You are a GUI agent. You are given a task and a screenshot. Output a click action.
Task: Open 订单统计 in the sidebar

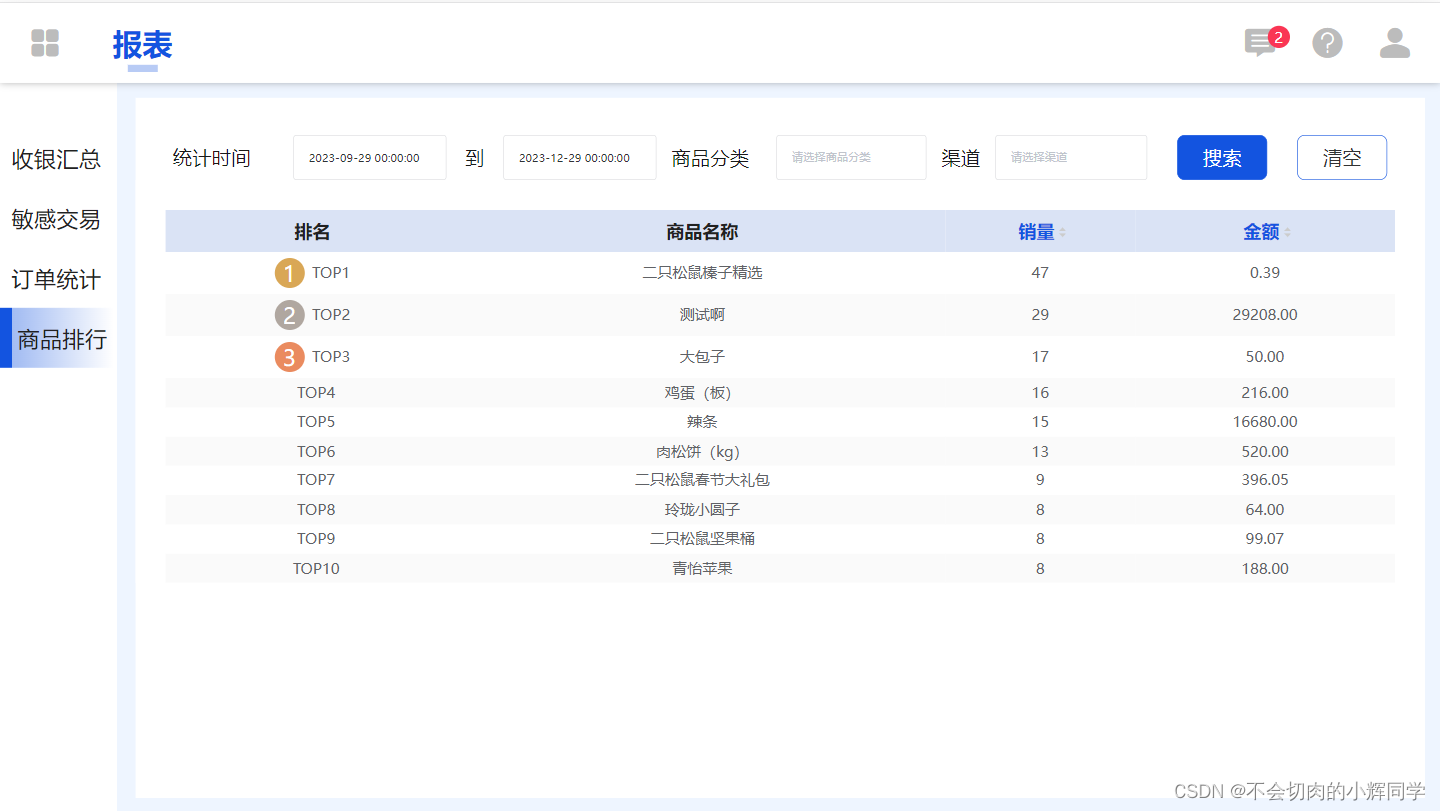56,279
